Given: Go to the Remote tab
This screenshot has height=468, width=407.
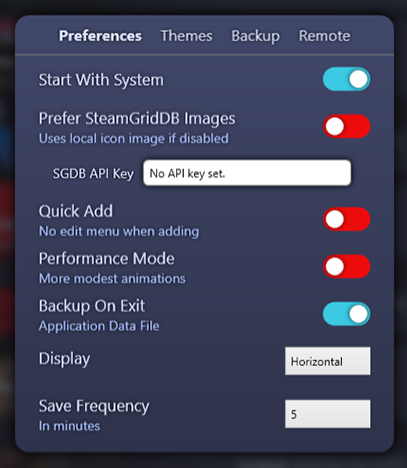Looking at the screenshot, I should click(x=324, y=36).
